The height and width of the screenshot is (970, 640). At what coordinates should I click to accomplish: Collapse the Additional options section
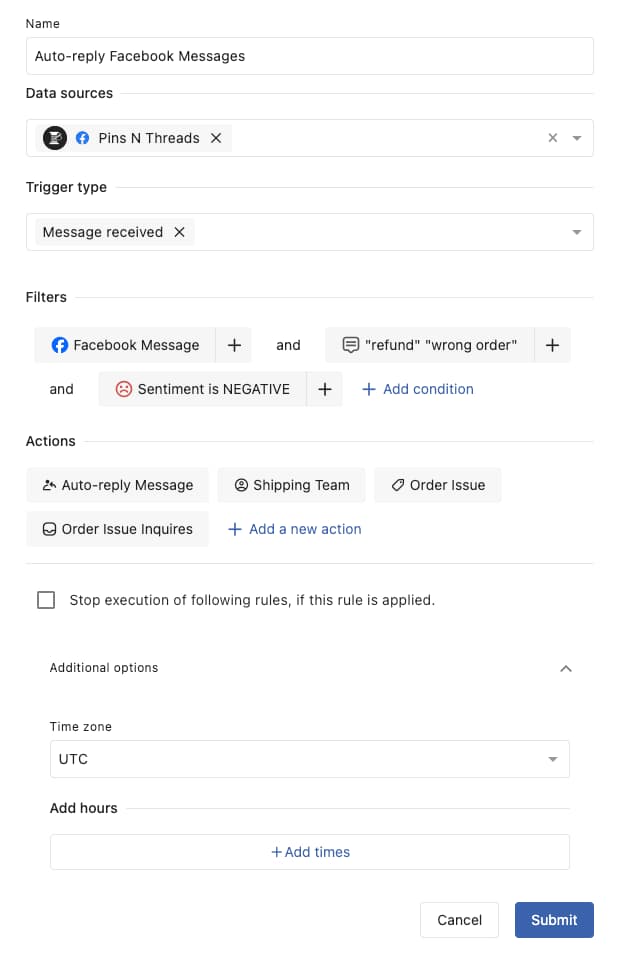[x=567, y=668]
